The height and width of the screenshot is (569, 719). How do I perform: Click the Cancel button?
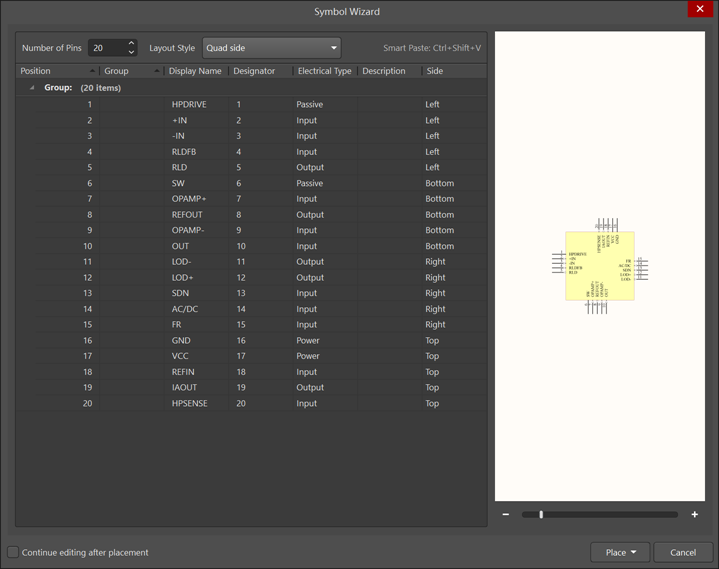tap(683, 552)
